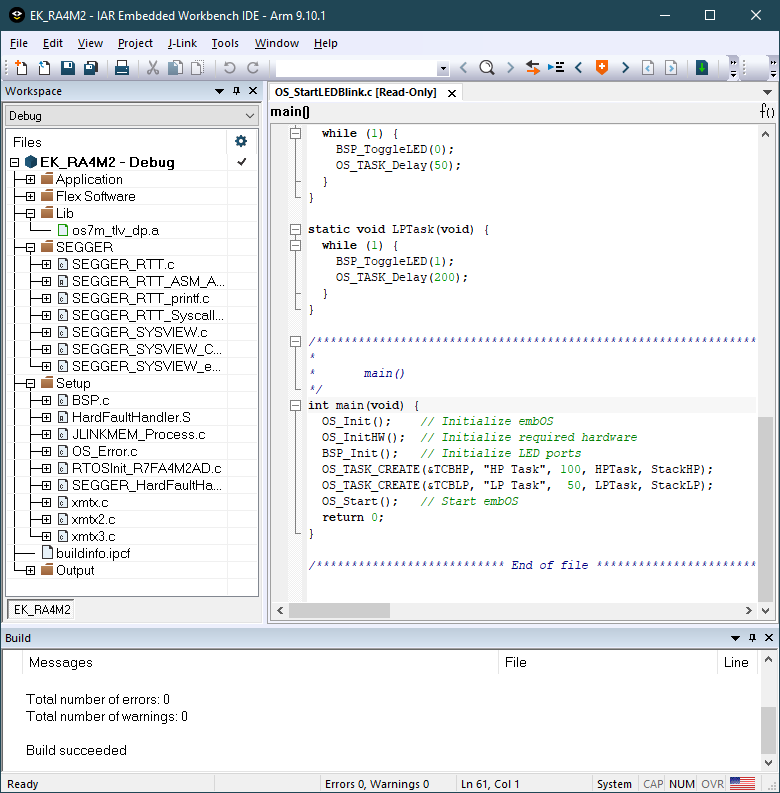Click the EK_RA4M2 workspace tab at bottom
Screen dimensions: 780x793
coord(40,609)
